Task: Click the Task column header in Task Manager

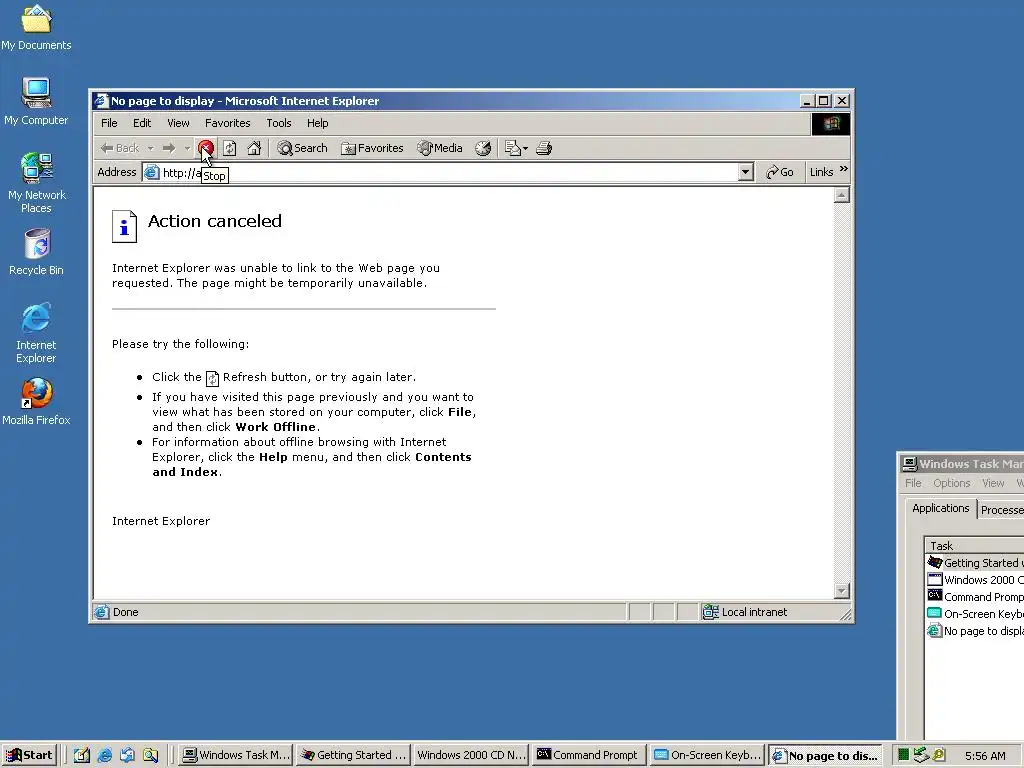Action: pos(974,545)
